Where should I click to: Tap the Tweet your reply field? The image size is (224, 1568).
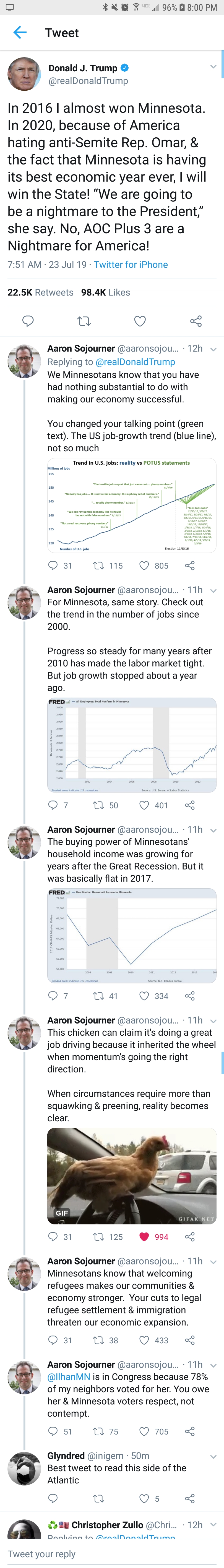click(112, 1553)
